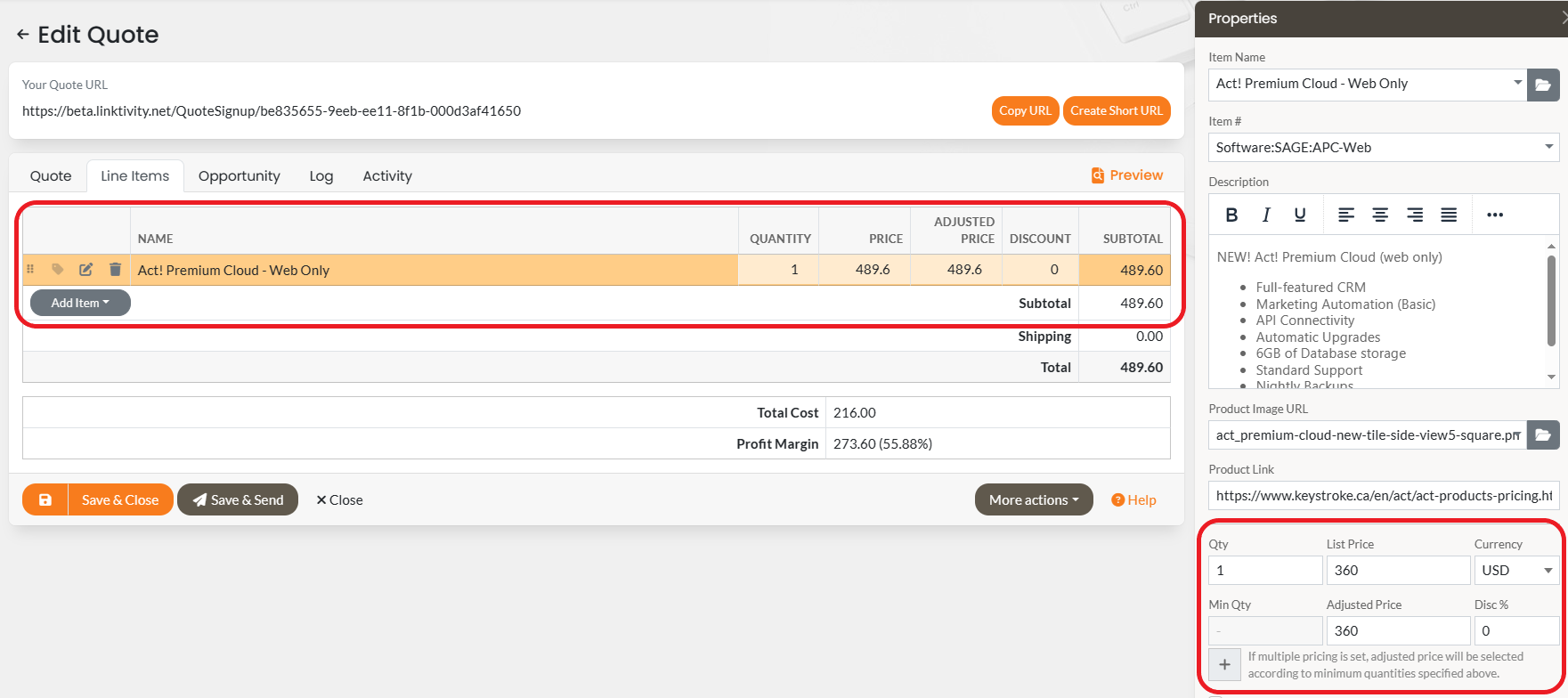Click the Total Cost value 216.00
Image resolution: width=1568 pixels, height=698 pixels.
(x=855, y=413)
